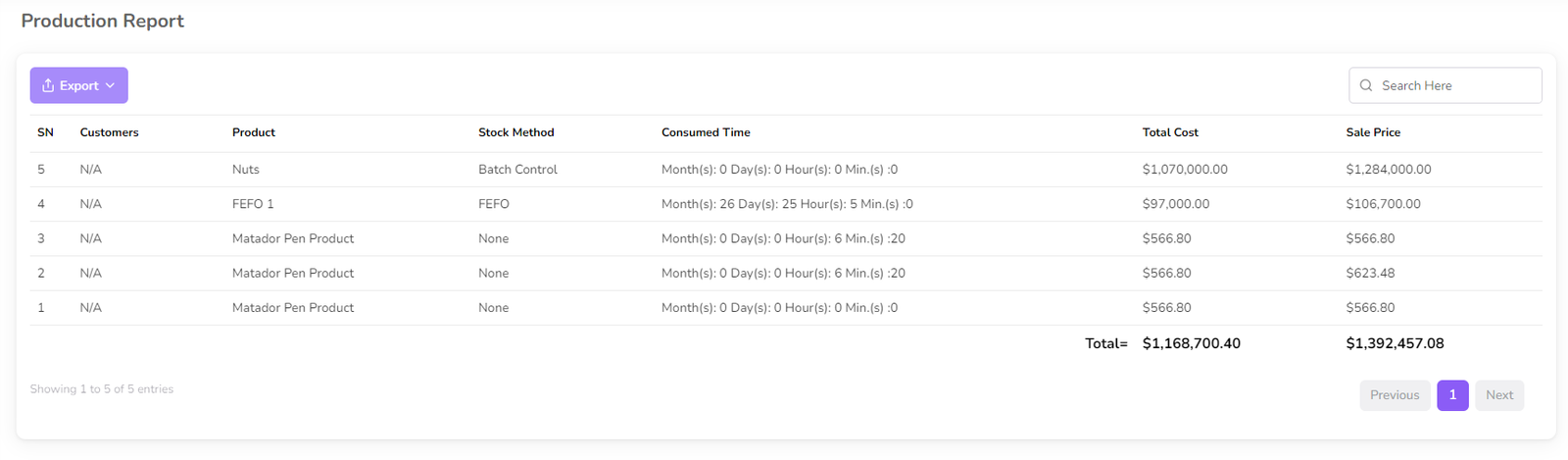Click the export upload icon
This screenshot has height=460, width=1568.
48,85
